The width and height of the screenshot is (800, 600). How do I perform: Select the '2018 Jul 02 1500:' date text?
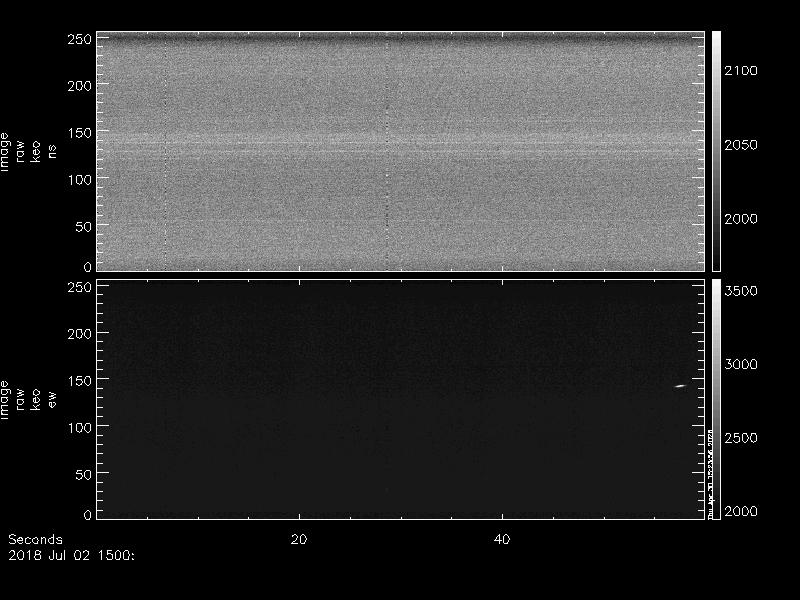(71, 555)
